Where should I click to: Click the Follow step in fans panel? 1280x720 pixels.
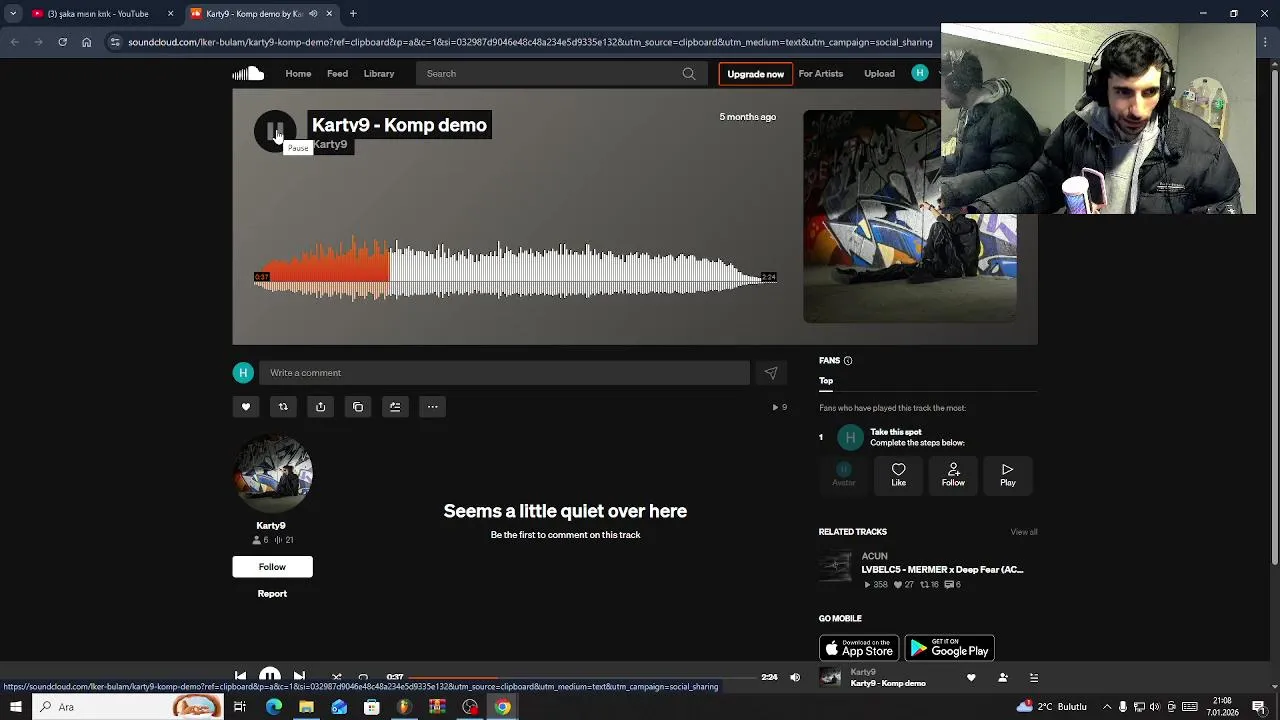pos(953,475)
